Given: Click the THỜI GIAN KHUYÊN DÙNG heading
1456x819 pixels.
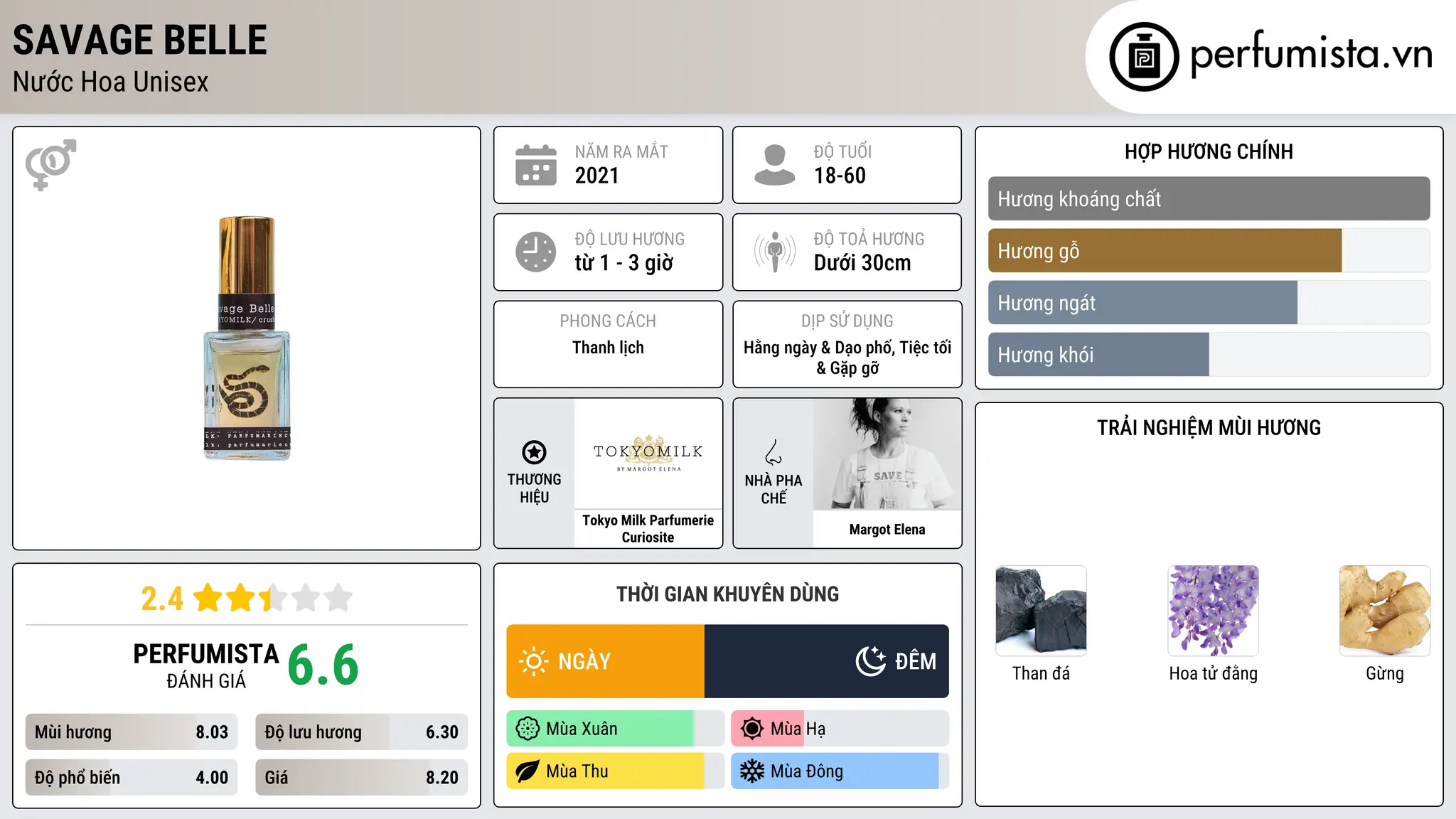Looking at the screenshot, I should [x=727, y=594].
